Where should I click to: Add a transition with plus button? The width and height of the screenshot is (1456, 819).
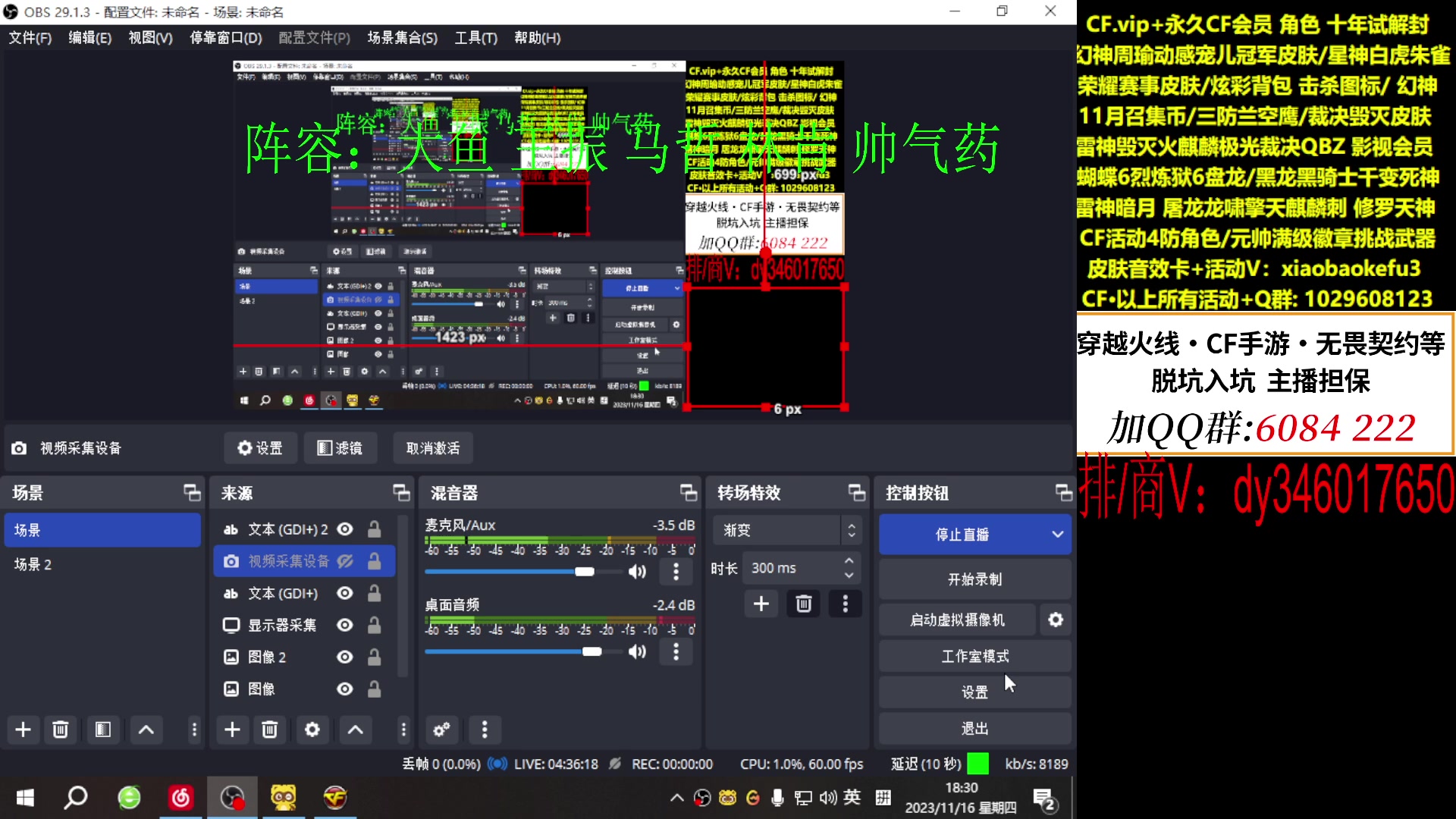coord(761,604)
